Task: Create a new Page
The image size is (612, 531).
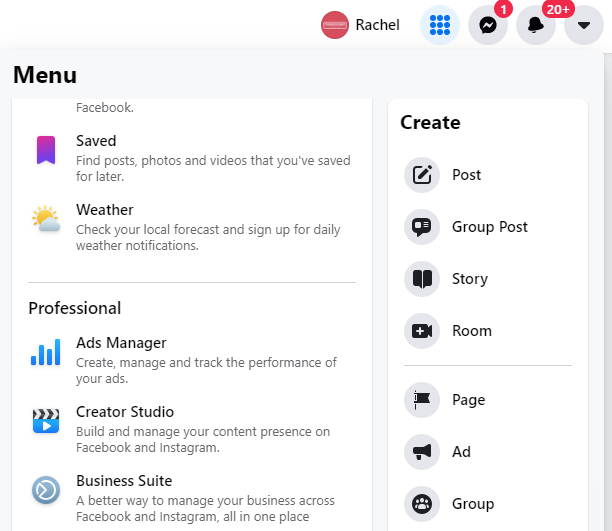Action: coord(488,400)
